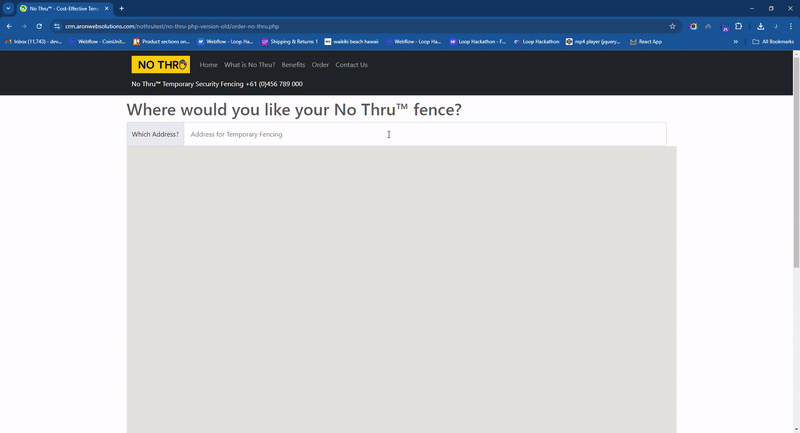Expand the tab search dropdown arrow
Image resolution: width=800 pixels, height=433 pixels.
[8, 8]
